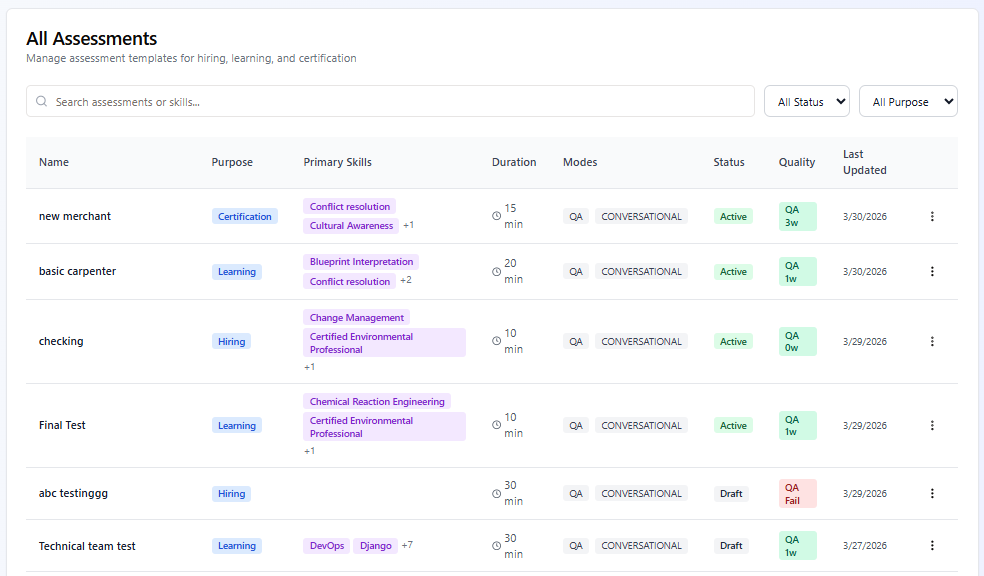Click the Search assessments or skills field
The width and height of the screenshot is (984, 576).
pyautogui.click(x=400, y=102)
